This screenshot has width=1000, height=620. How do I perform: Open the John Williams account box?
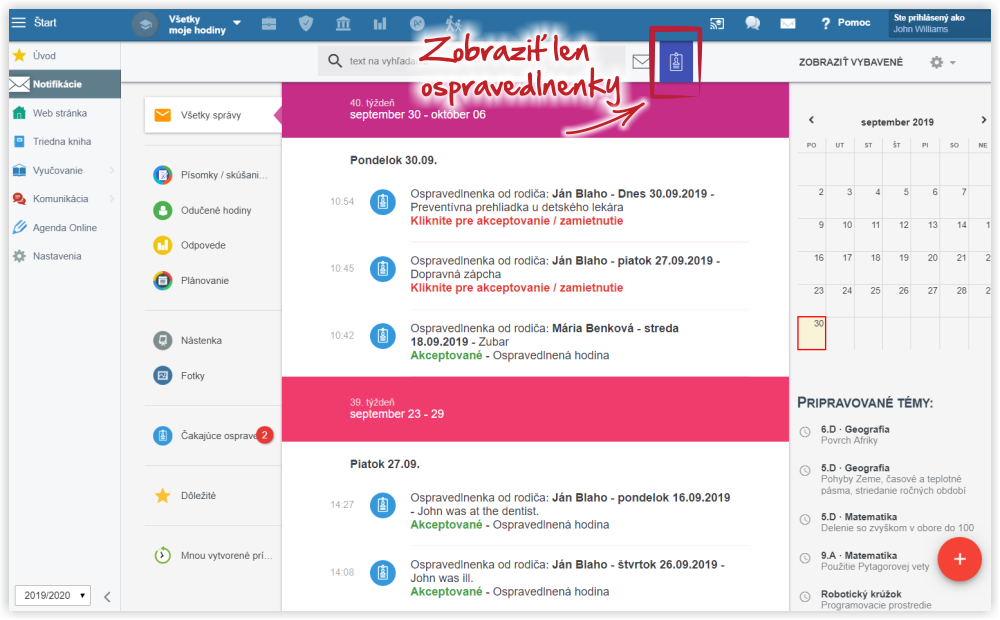(x=939, y=24)
